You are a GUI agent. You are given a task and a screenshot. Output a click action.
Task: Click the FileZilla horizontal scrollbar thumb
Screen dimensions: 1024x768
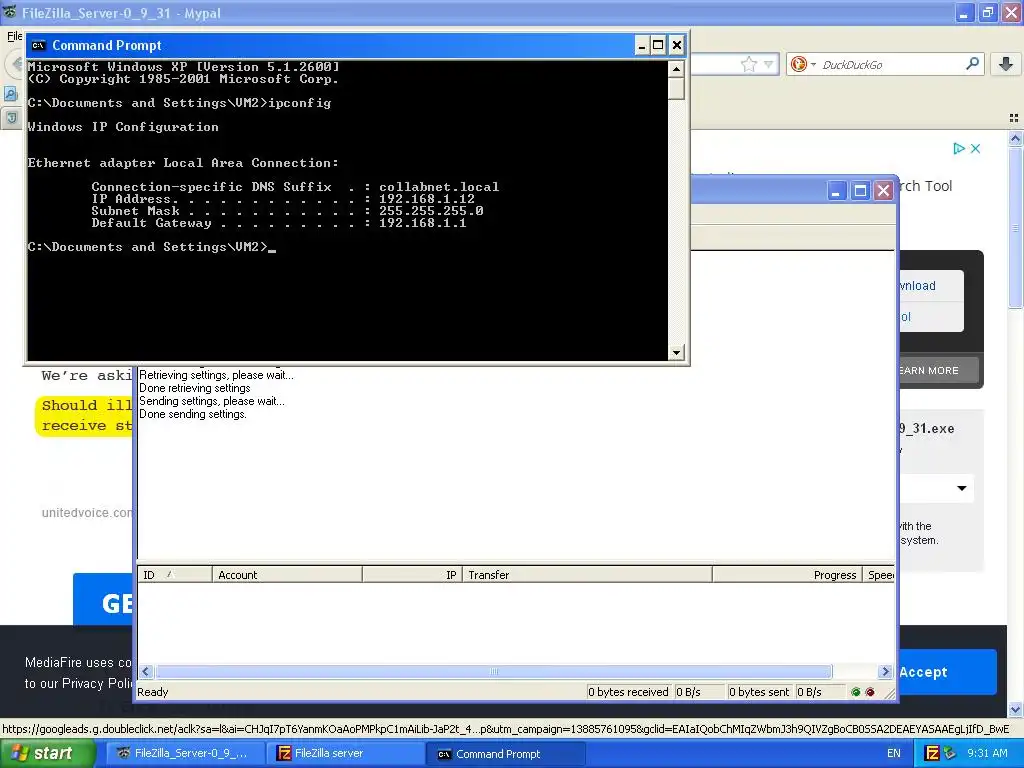pyautogui.click(x=494, y=671)
